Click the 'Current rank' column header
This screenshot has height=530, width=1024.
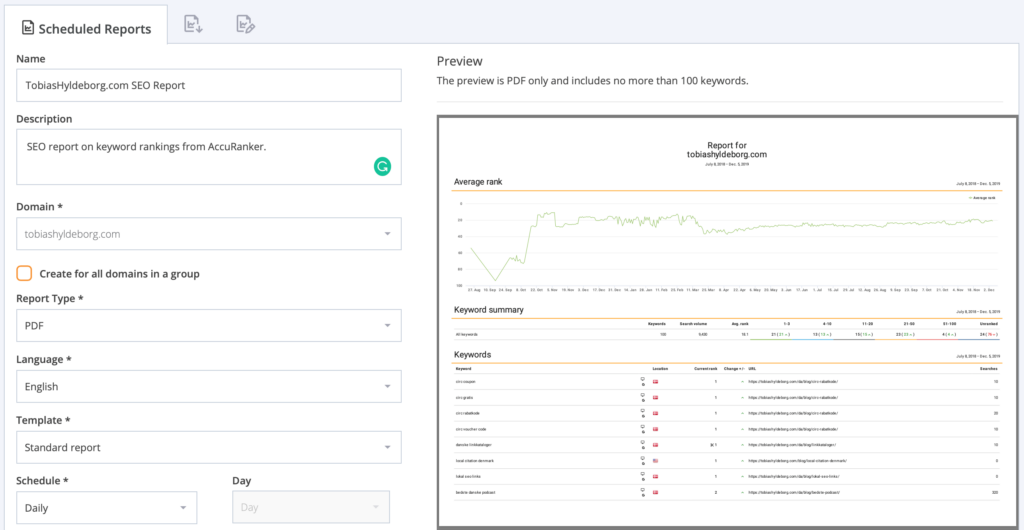point(705,369)
